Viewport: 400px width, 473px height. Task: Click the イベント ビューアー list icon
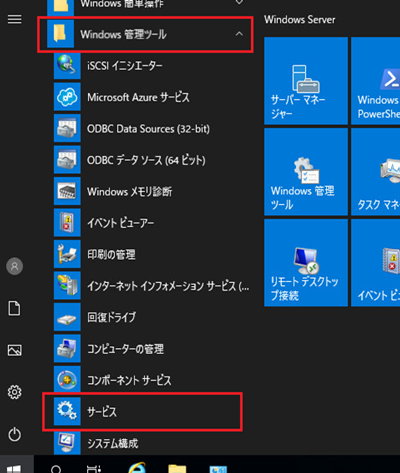(x=67, y=222)
